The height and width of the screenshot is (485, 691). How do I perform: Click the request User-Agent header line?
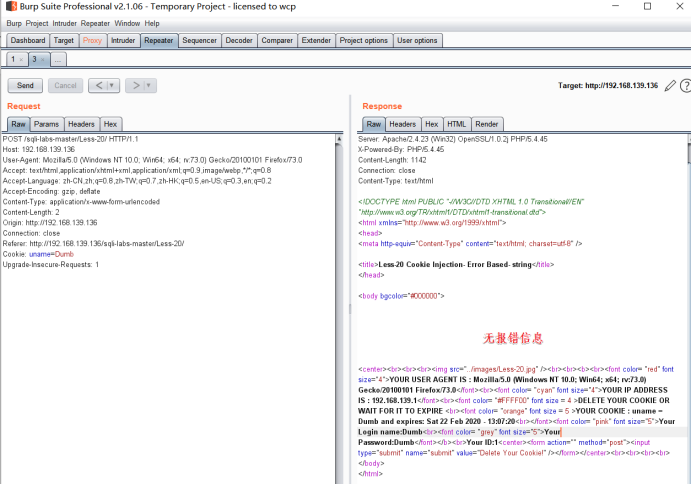click(x=152, y=160)
